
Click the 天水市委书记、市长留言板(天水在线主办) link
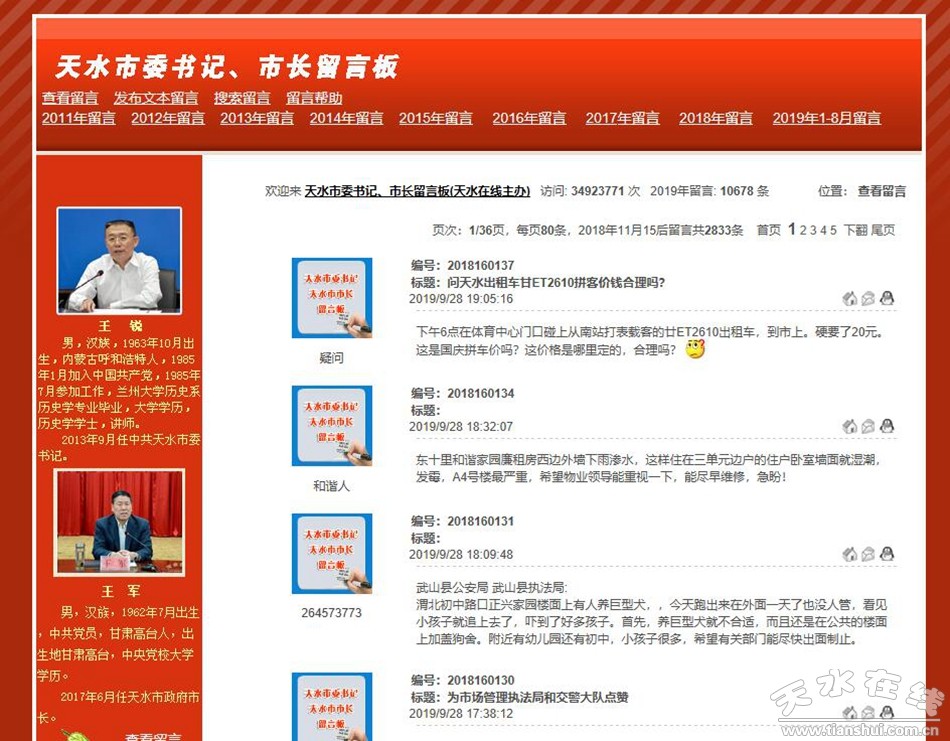coord(417,191)
